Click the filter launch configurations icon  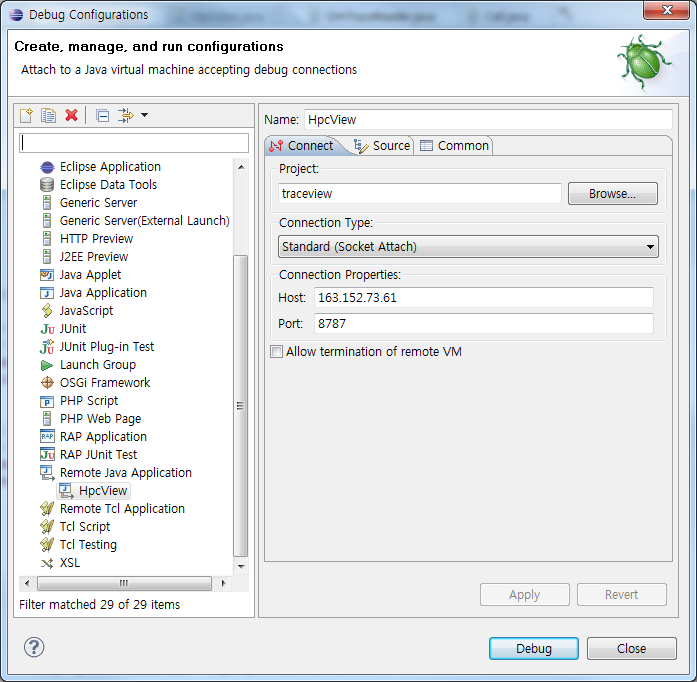tap(126, 116)
